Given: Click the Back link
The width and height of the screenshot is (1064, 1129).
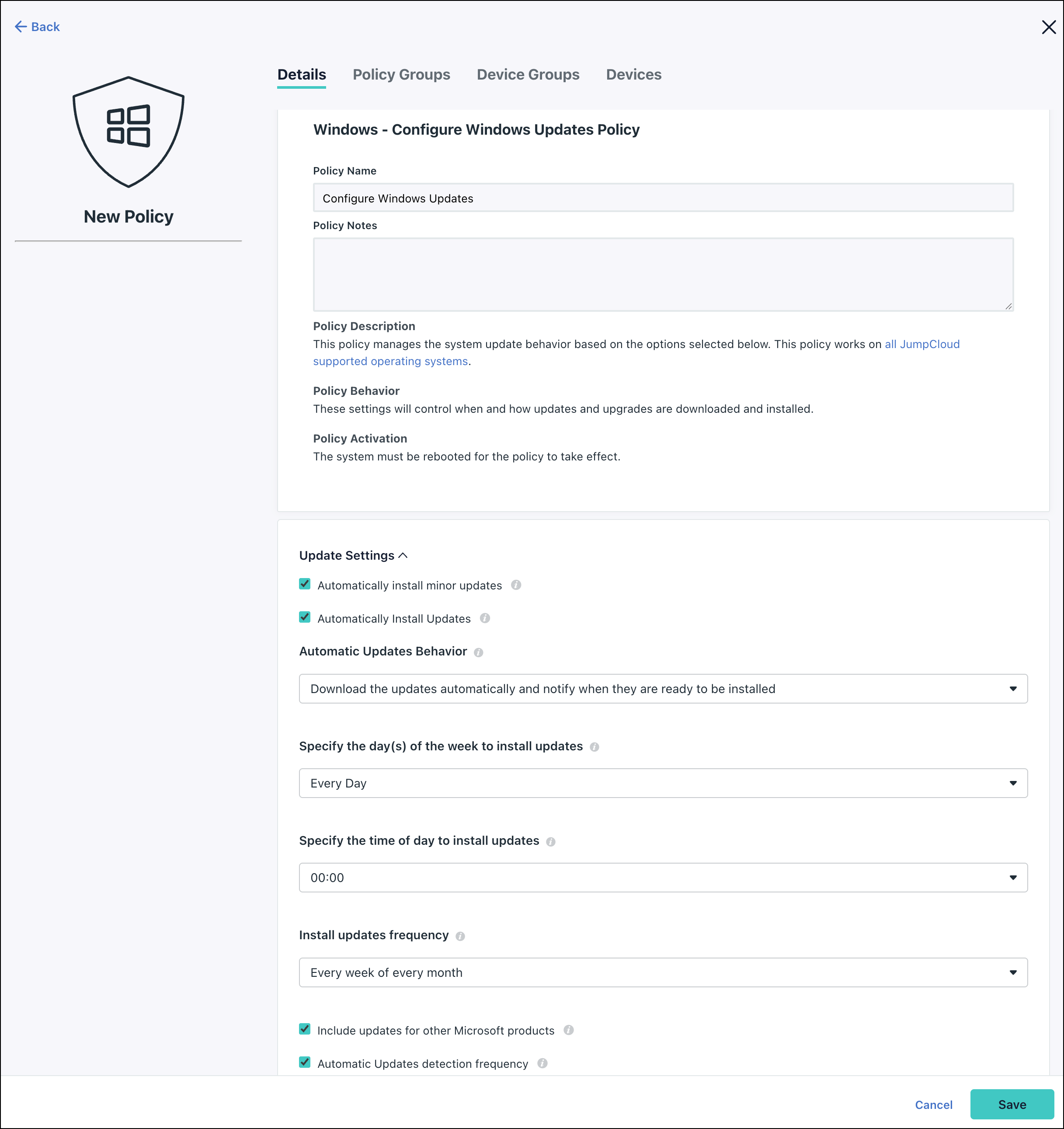Looking at the screenshot, I should [38, 27].
